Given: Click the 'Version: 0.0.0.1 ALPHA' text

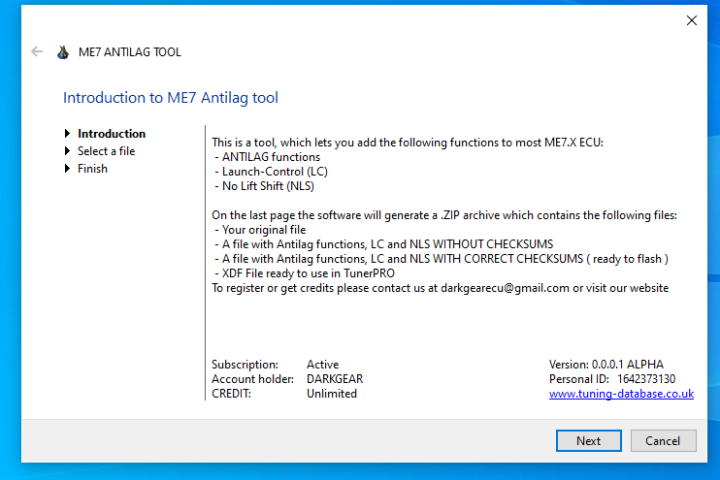Looking at the screenshot, I should click(x=606, y=365).
